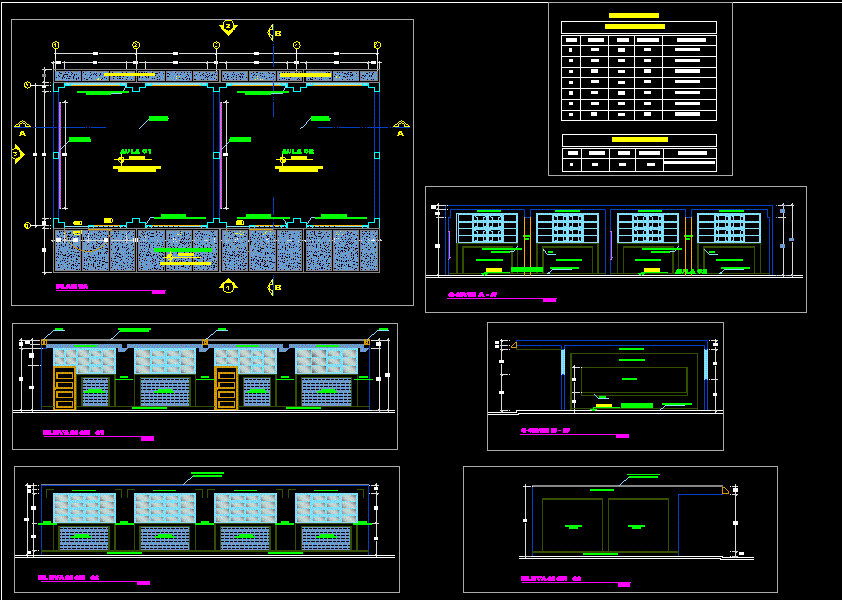Image resolution: width=842 pixels, height=600 pixels.
Task: Click the ELEVACION 03 drawing title
Action: 551,579
